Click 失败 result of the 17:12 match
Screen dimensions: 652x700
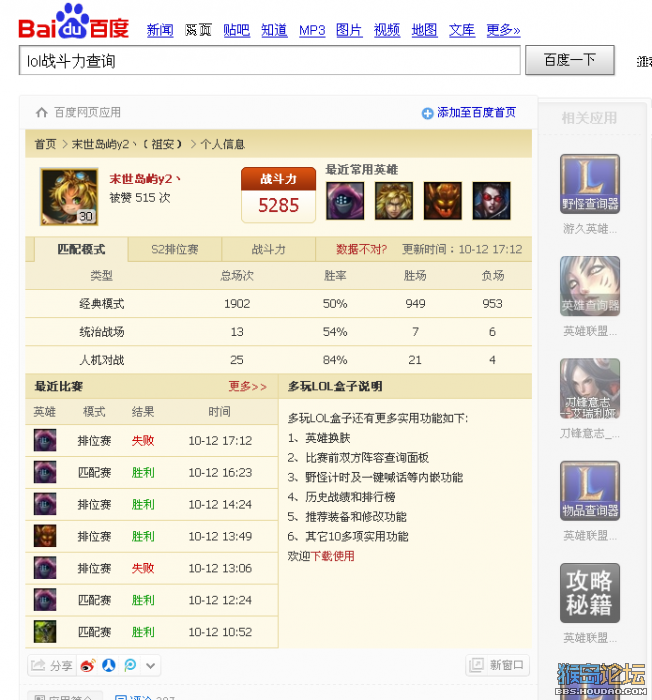[143, 441]
